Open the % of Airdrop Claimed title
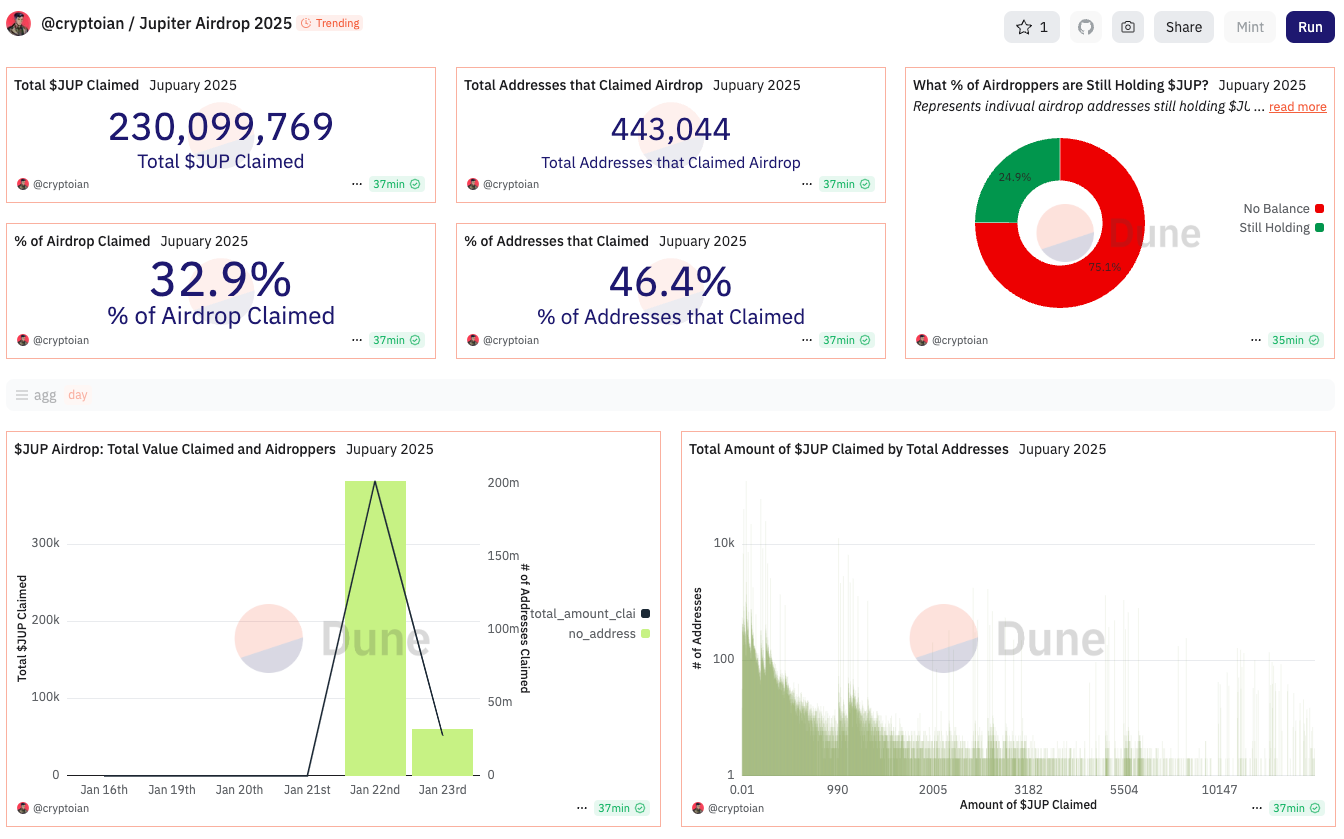Screen dimensions: 1344x839 [82, 241]
